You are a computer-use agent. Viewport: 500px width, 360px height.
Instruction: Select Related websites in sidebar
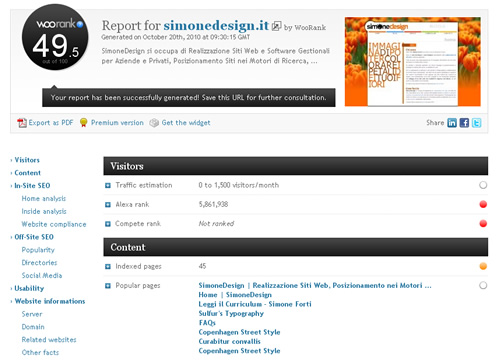[49, 340]
